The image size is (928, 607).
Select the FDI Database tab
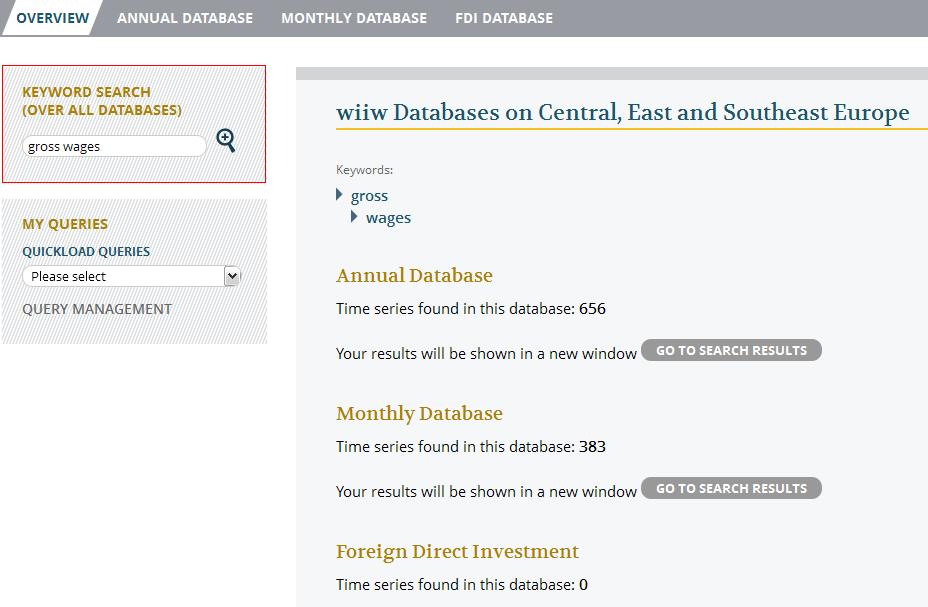(x=503, y=18)
